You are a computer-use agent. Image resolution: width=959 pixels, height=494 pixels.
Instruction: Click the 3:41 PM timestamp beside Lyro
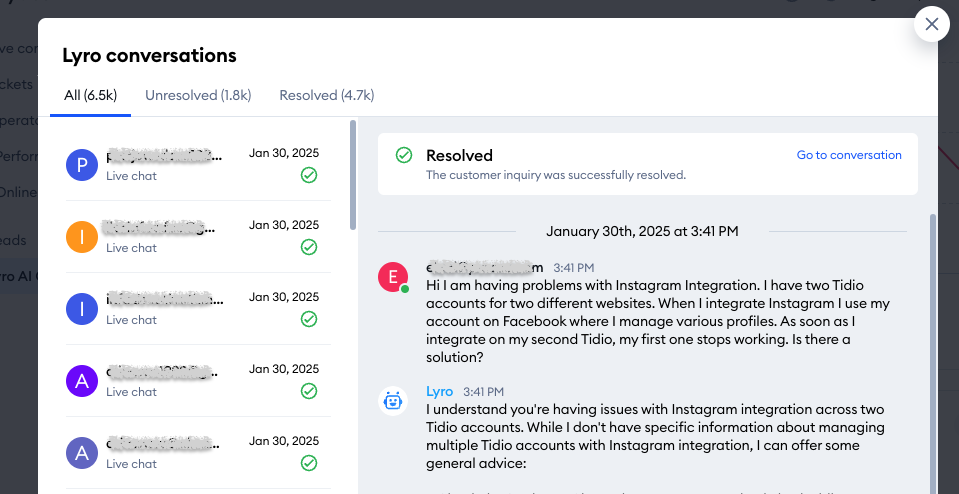point(484,392)
